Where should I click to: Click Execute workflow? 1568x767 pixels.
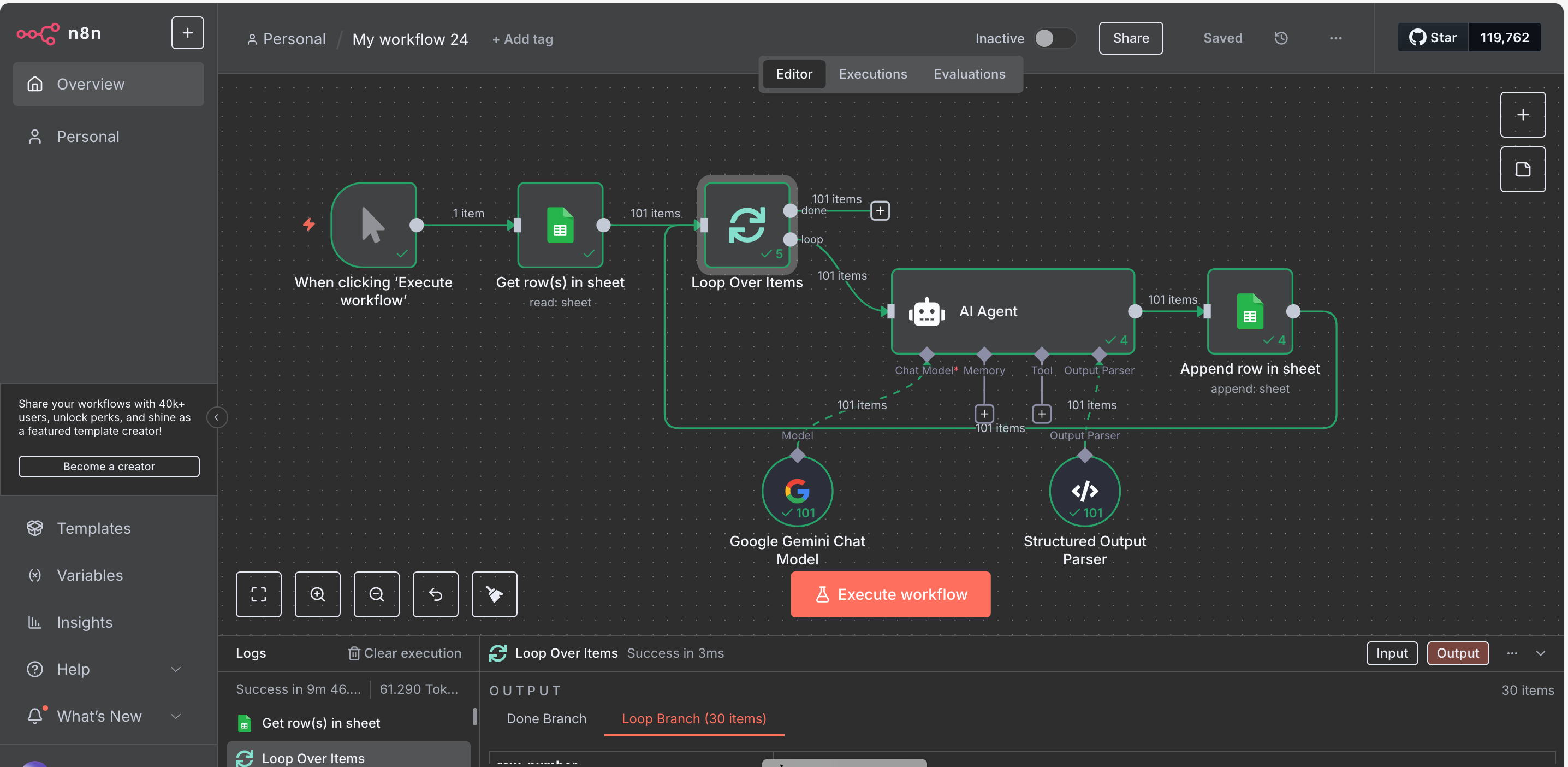pyautogui.click(x=890, y=594)
